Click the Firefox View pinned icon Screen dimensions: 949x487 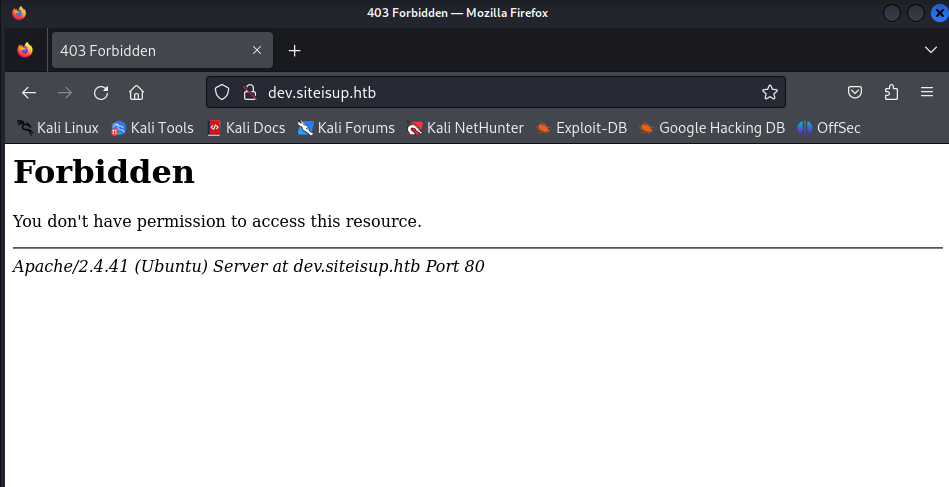25,50
